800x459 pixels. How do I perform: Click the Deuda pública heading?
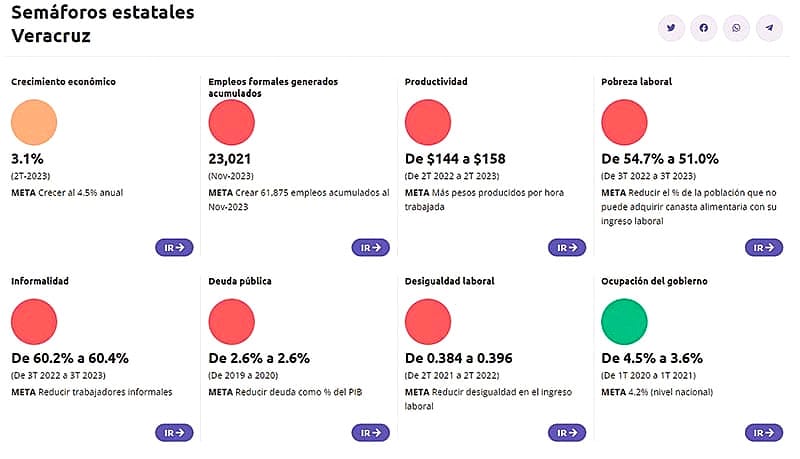click(240, 281)
